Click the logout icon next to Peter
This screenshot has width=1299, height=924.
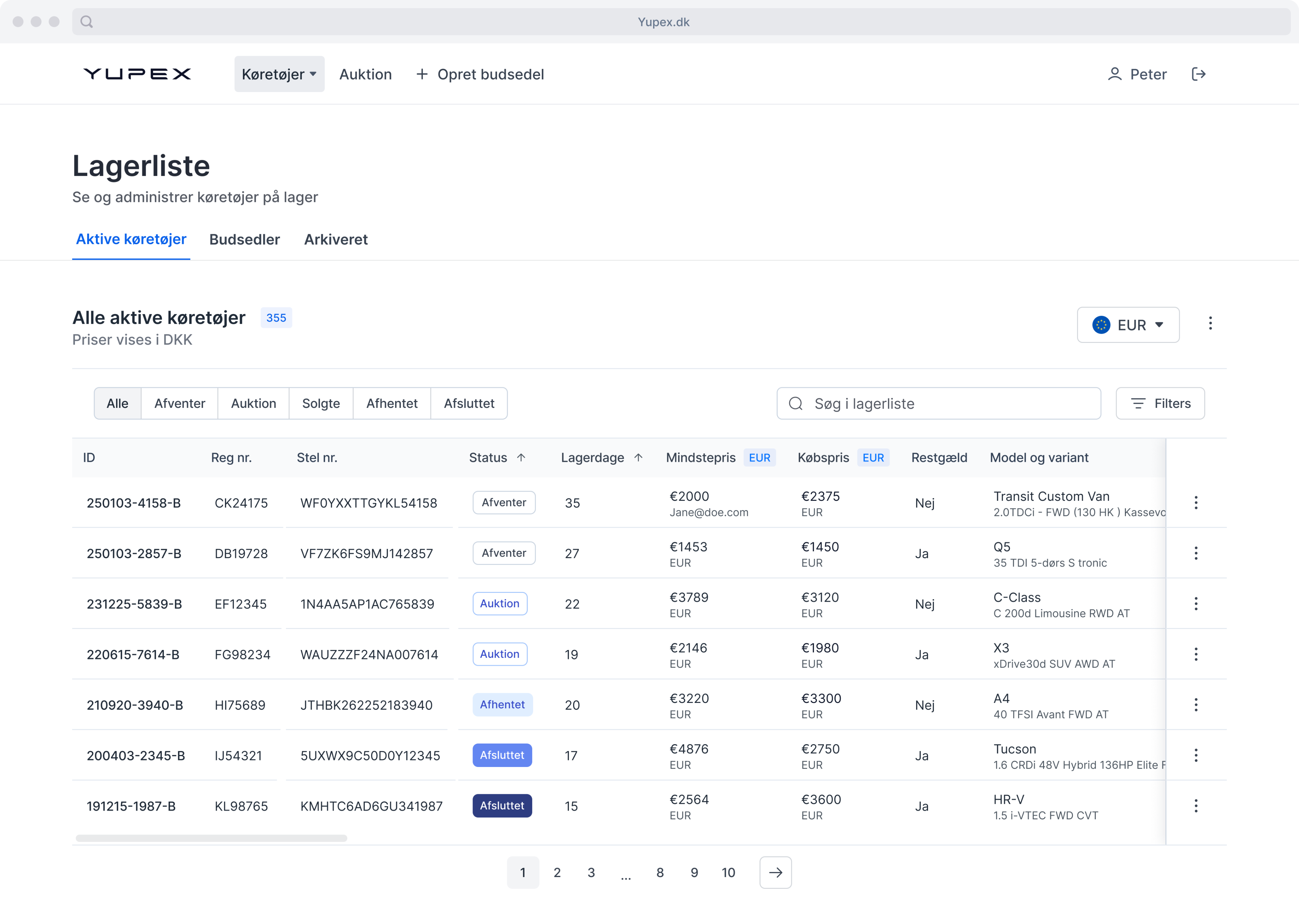tap(1198, 74)
